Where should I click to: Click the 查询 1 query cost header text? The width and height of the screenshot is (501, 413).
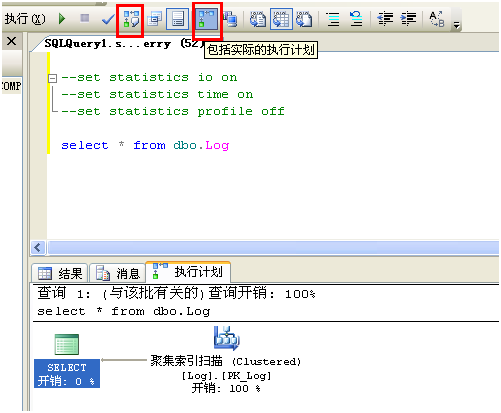[x=176, y=294]
